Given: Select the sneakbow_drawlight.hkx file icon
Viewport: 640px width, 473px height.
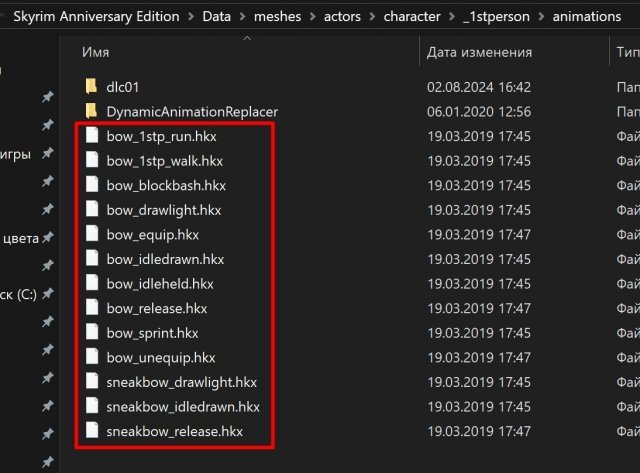Looking at the screenshot, I should point(92,382).
